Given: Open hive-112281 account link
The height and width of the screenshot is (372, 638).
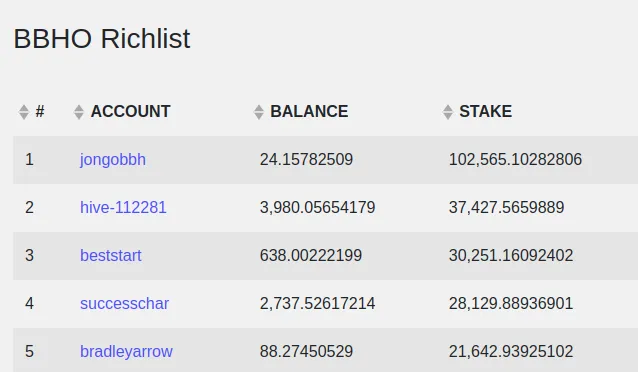Looking at the screenshot, I should pos(123,208).
